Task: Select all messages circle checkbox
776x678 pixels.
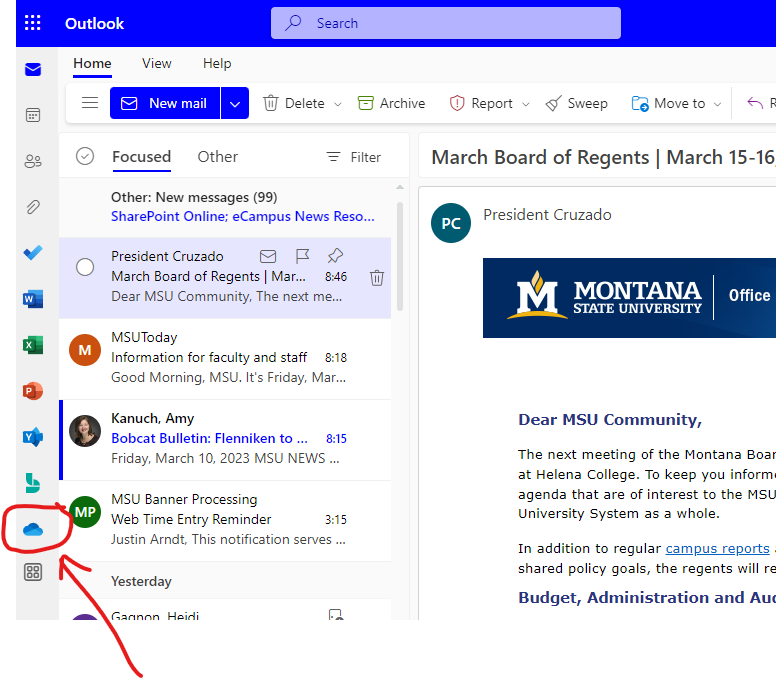Action: click(85, 156)
